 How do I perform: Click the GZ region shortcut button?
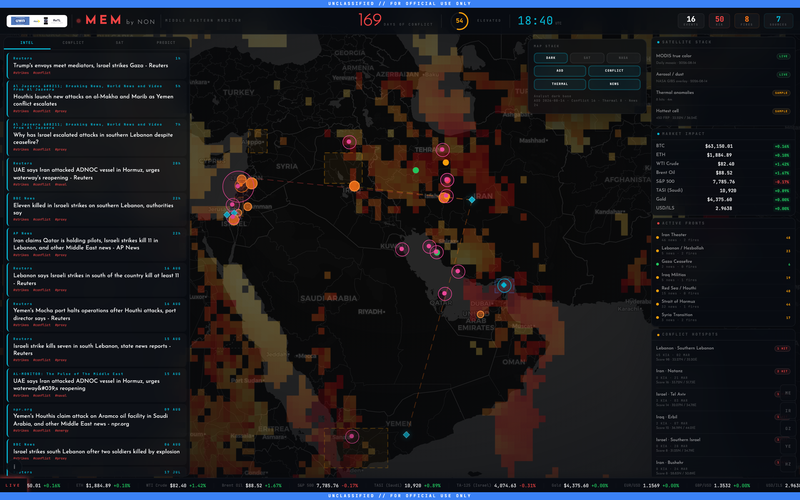click(788, 429)
